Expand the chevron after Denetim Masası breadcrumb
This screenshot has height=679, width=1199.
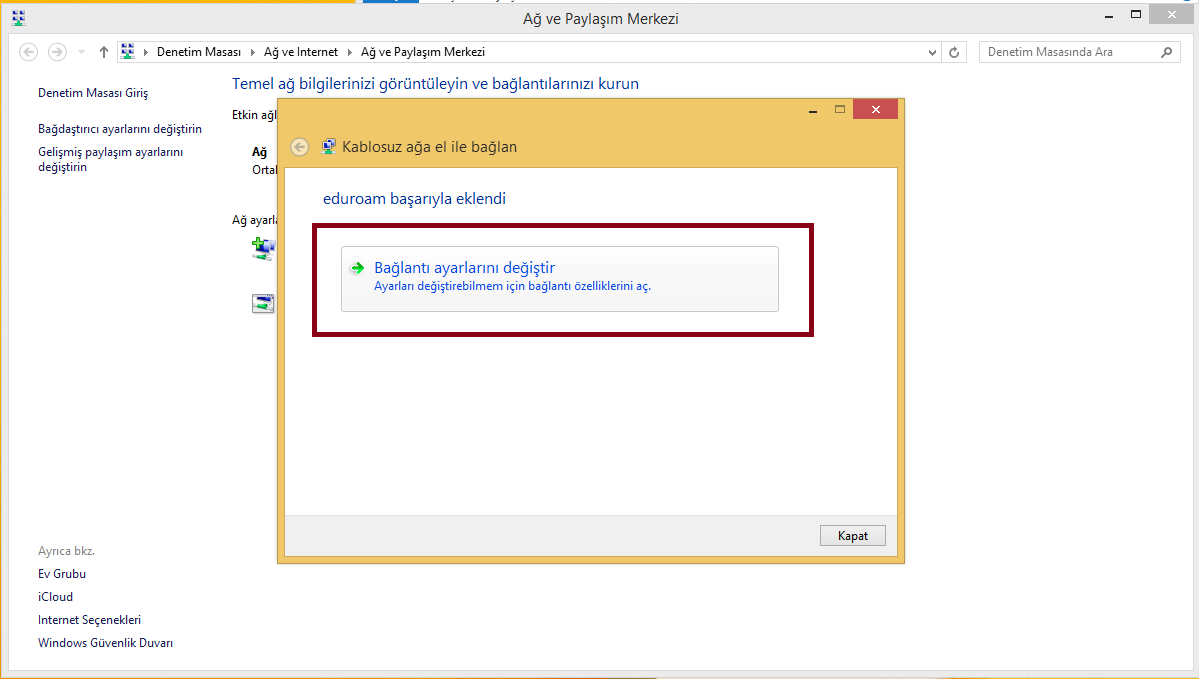[x=252, y=52]
